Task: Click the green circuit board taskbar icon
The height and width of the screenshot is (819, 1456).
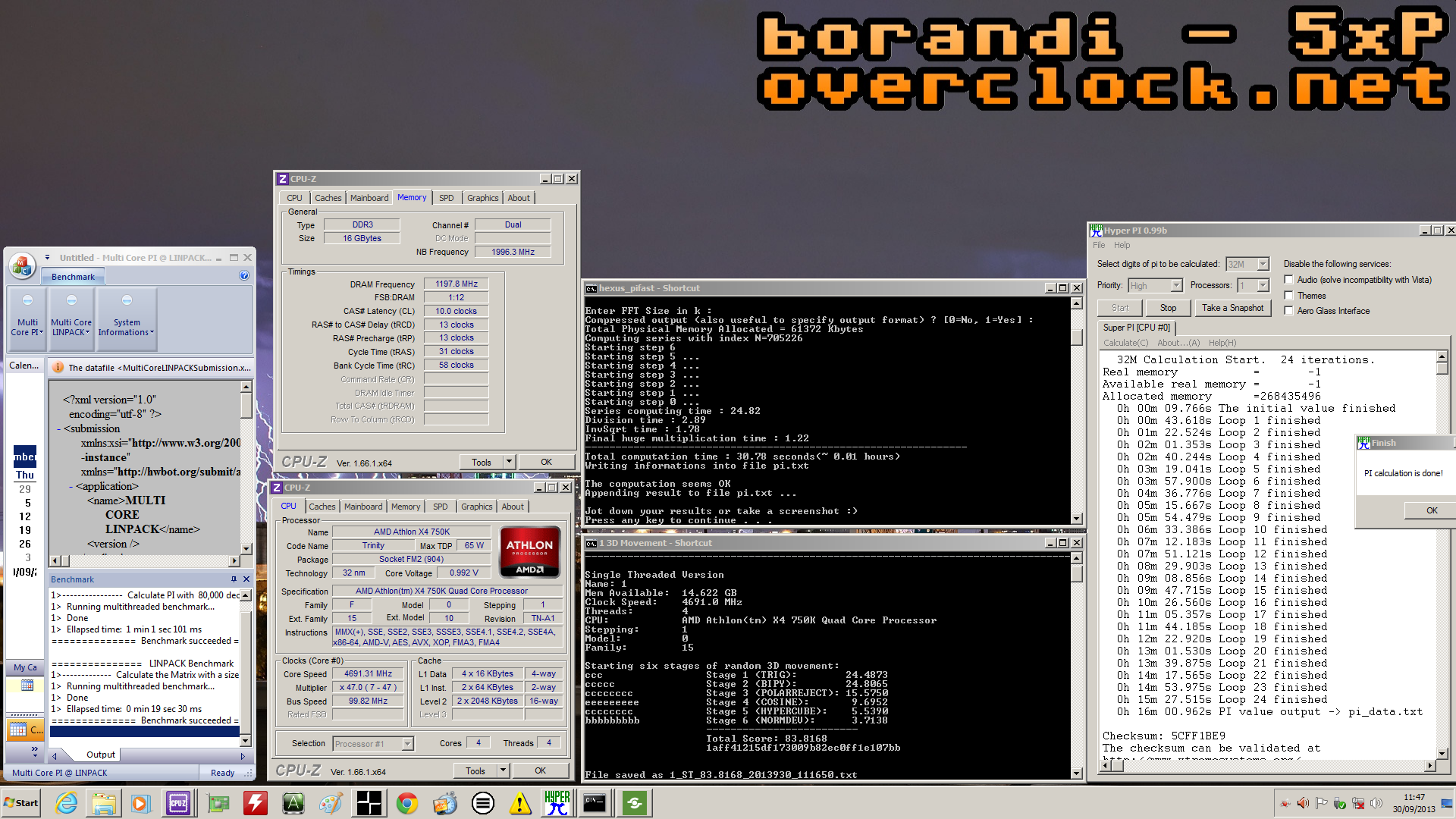Action: pyautogui.click(x=218, y=803)
